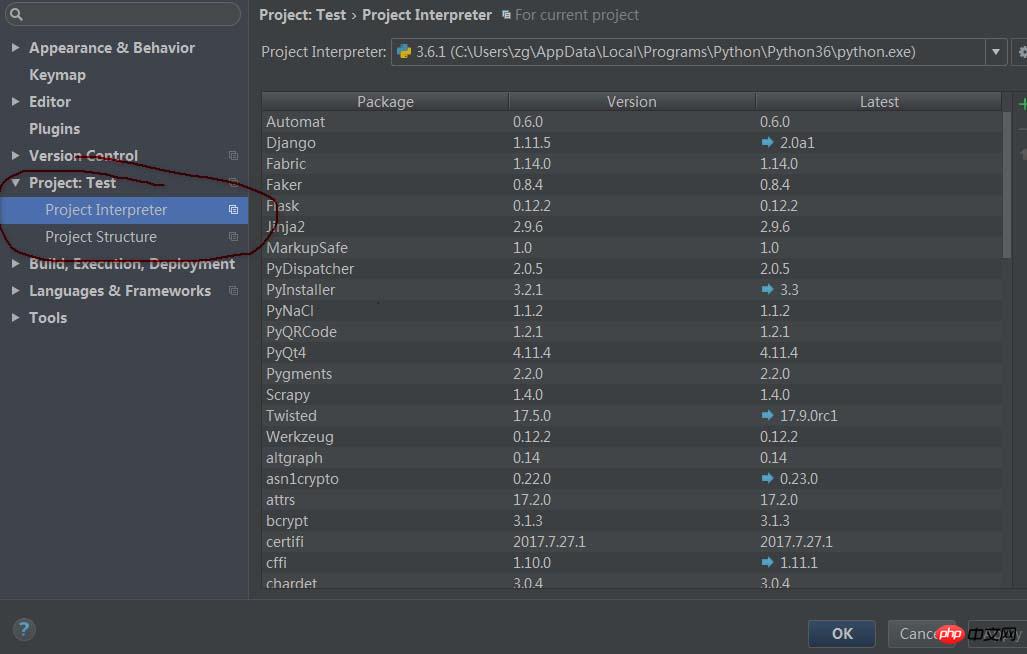Click upgrade arrow icon beside asn1crypto 0.23.0

(767, 478)
